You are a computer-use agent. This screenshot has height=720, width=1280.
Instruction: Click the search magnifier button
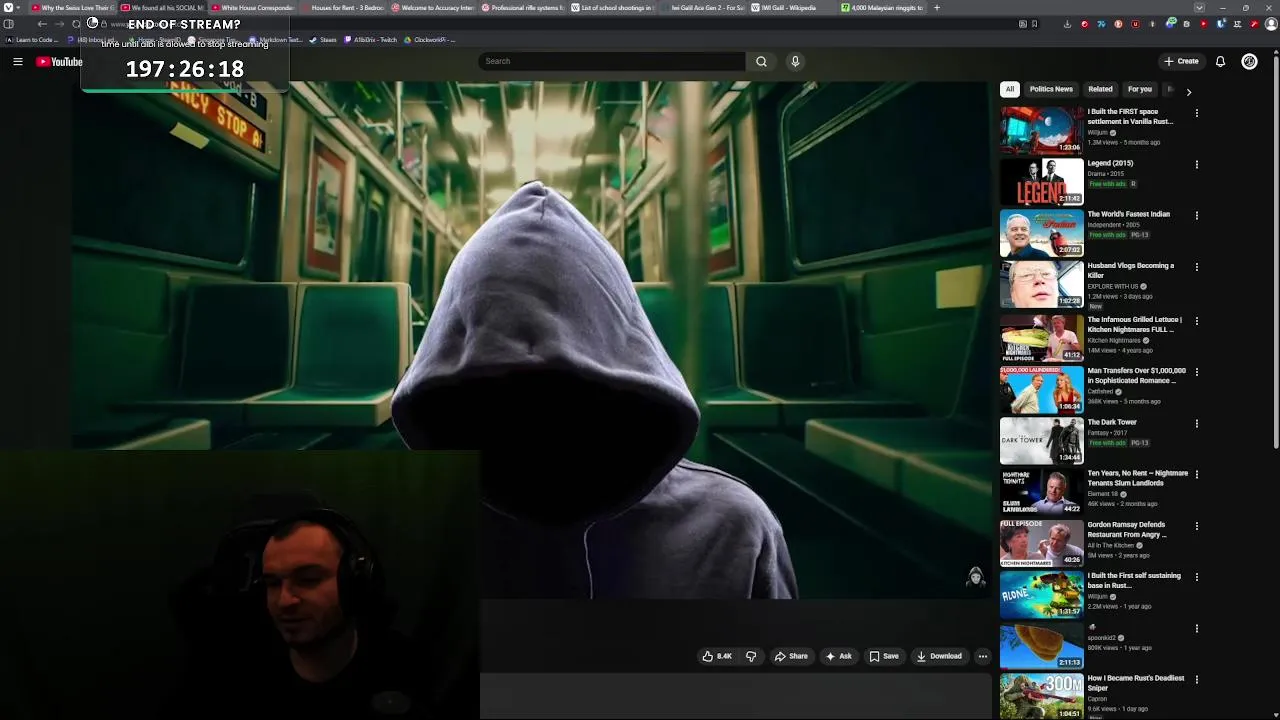(761, 62)
